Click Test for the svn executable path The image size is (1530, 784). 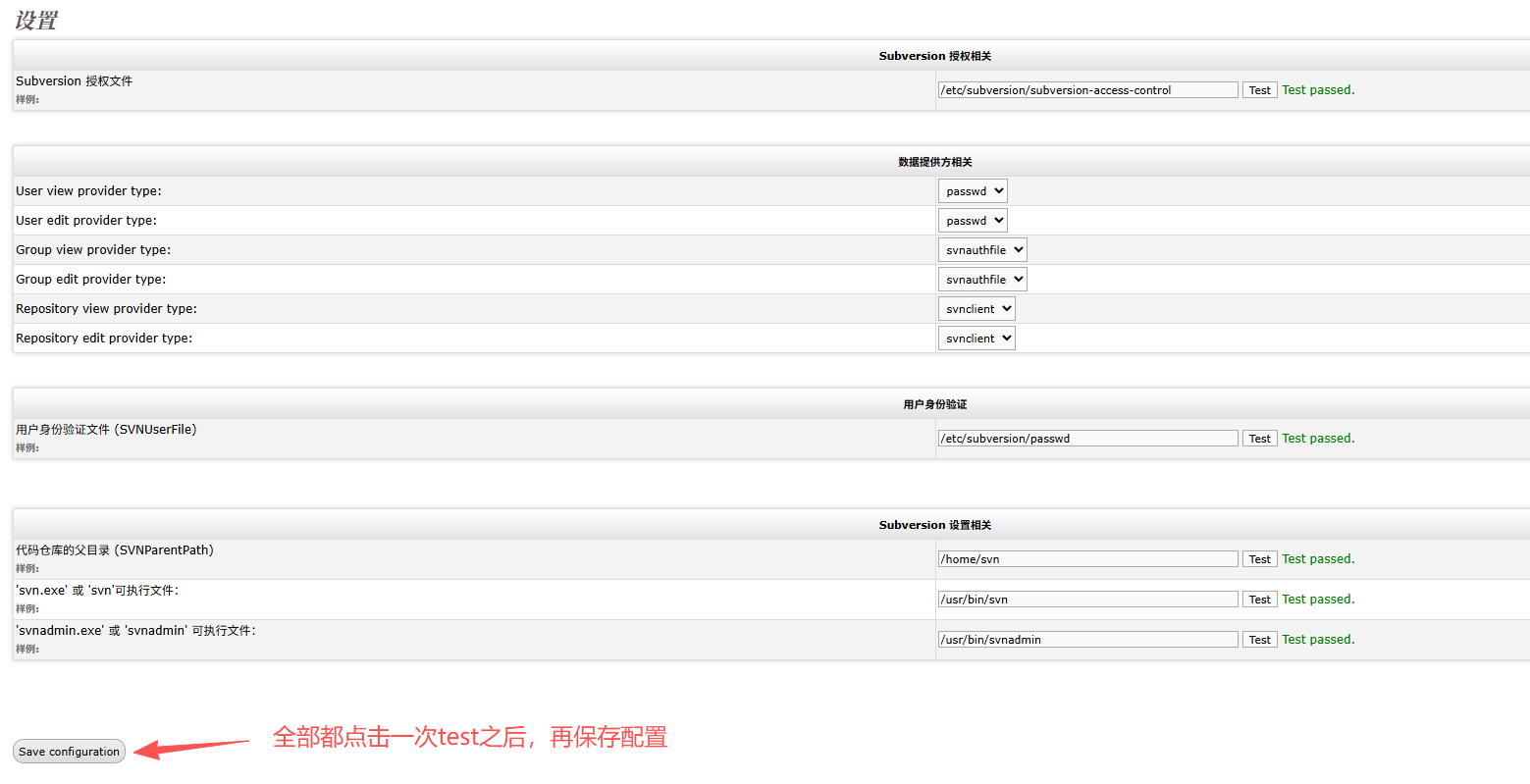click(1259, 599)
